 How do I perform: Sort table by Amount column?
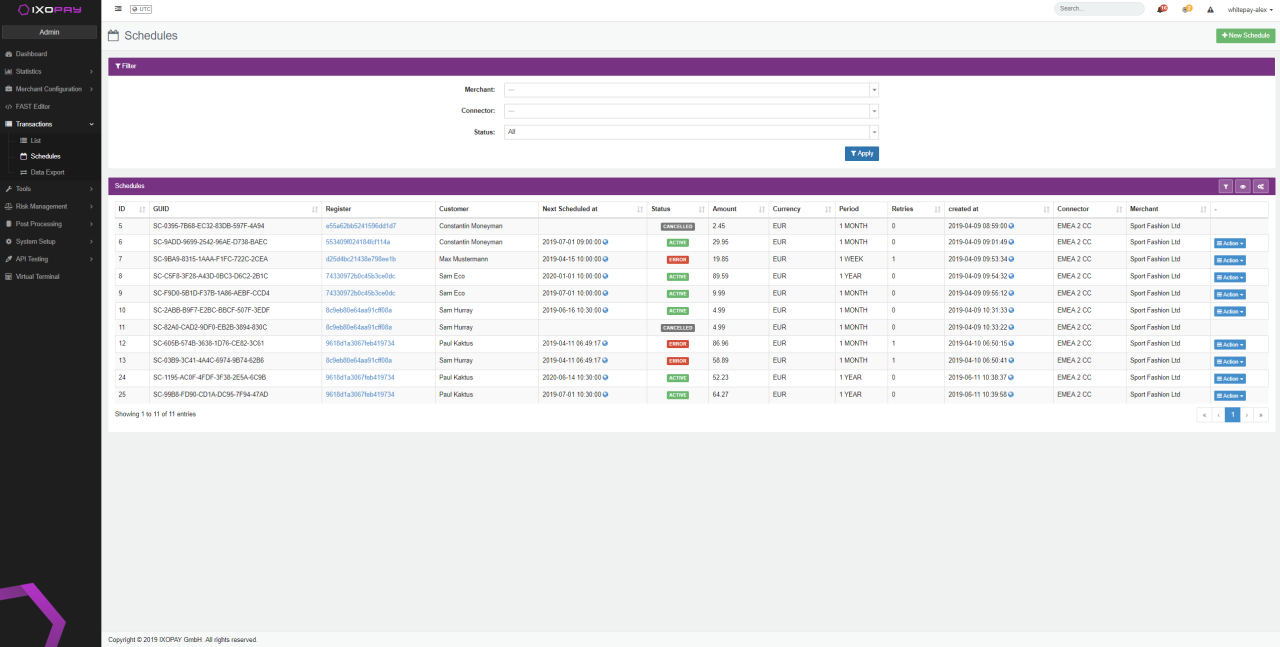click(738, 209)
